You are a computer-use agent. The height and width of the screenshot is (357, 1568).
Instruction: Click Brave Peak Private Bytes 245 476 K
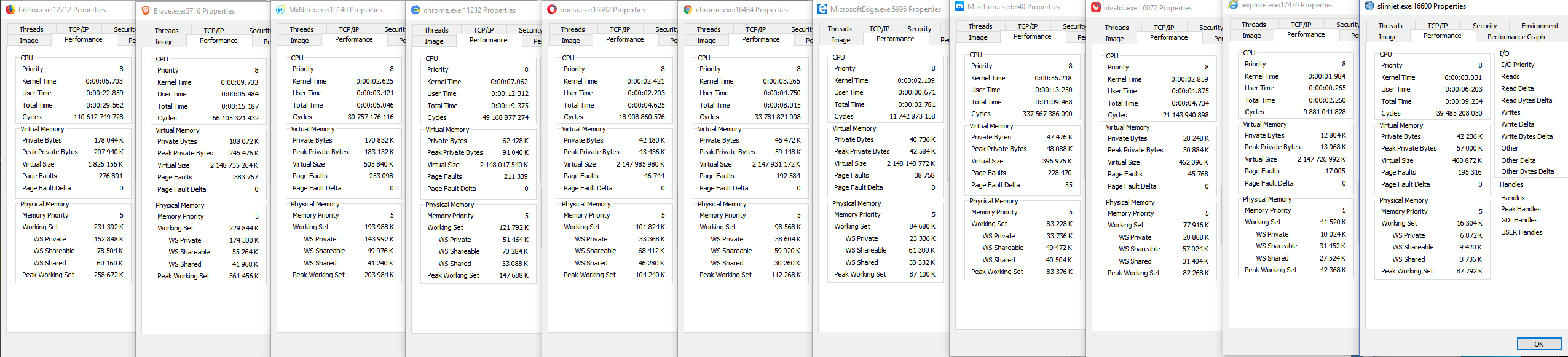coord(244,153)
